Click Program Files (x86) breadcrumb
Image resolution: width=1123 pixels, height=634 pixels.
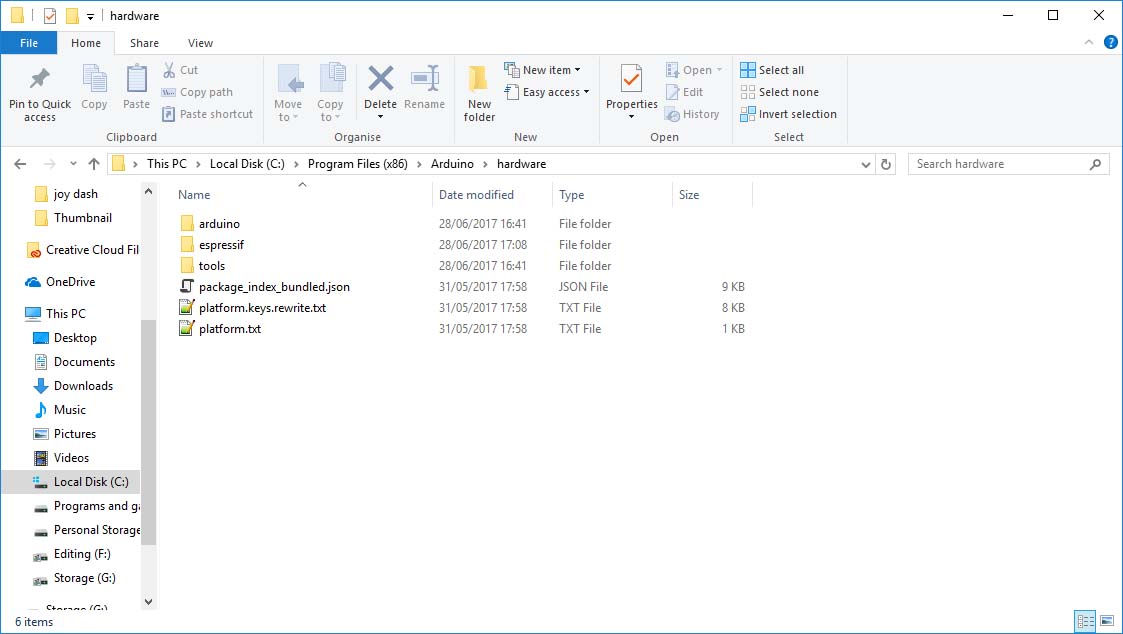click(357, 164)
